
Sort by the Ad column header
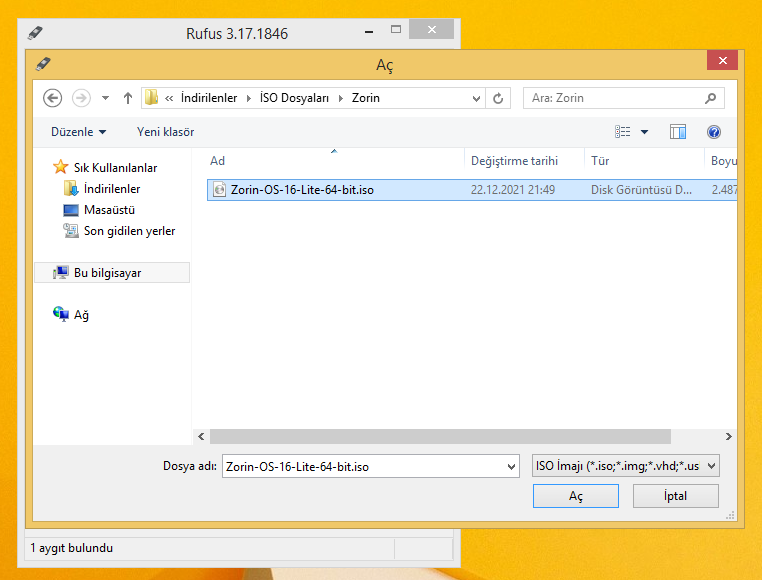tap(334, 161)
